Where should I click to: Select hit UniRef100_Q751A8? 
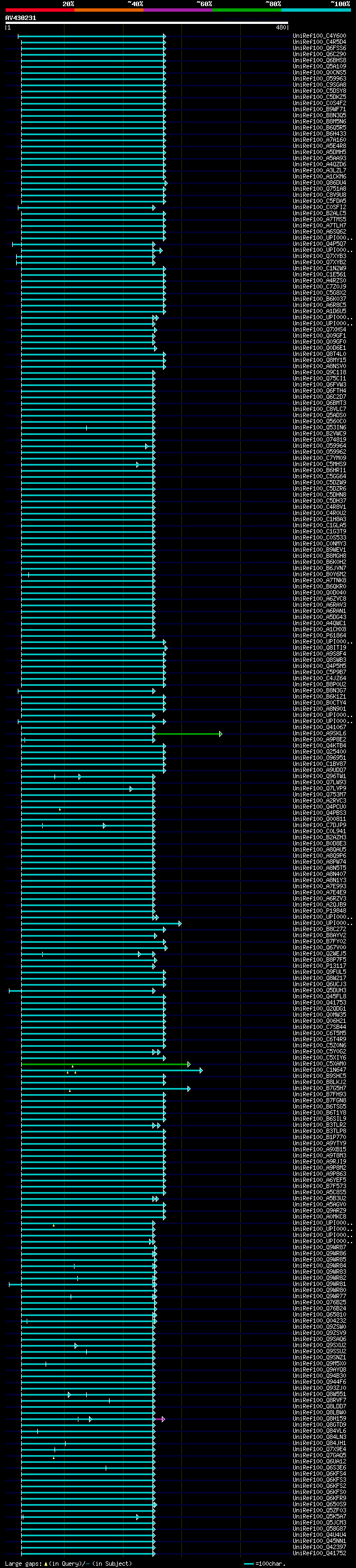tap(319, 189)
